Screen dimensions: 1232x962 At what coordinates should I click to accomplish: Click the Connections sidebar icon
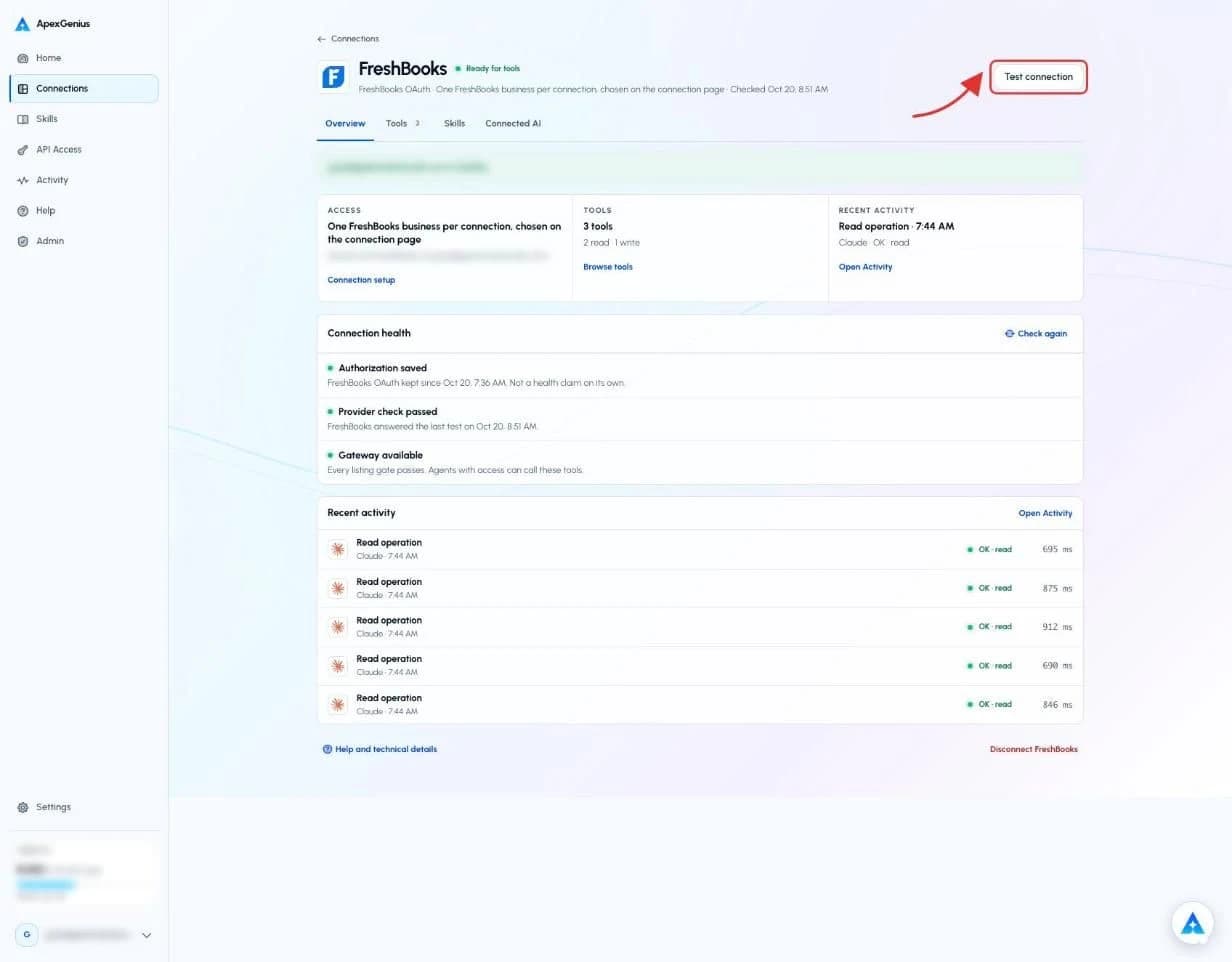[x=23, y=89]
